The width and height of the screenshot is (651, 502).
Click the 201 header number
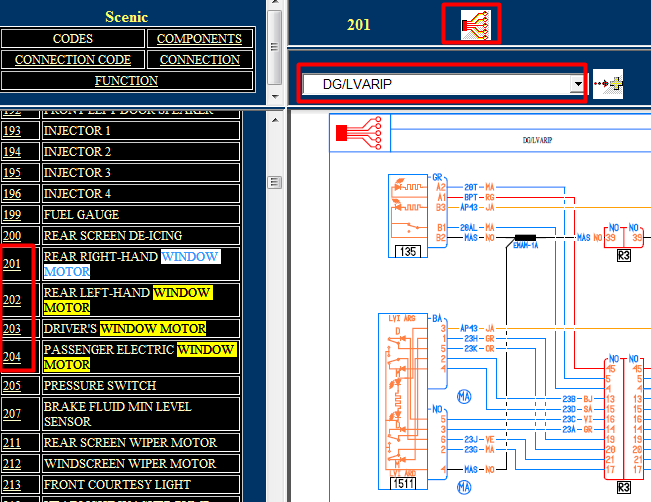point(359,25)
